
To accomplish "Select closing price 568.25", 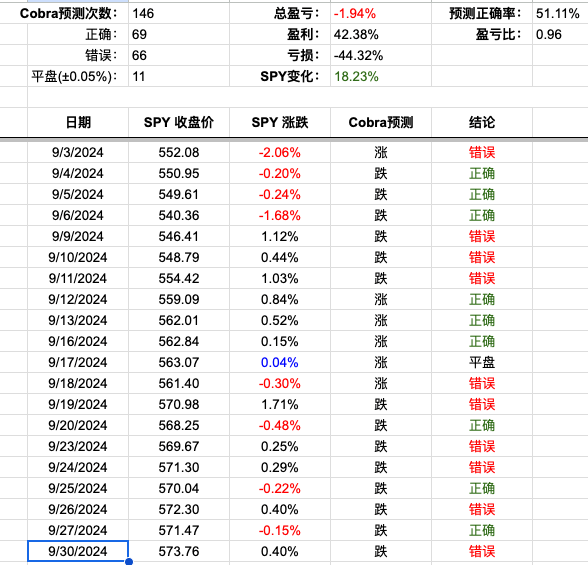I will pos(178,425).
